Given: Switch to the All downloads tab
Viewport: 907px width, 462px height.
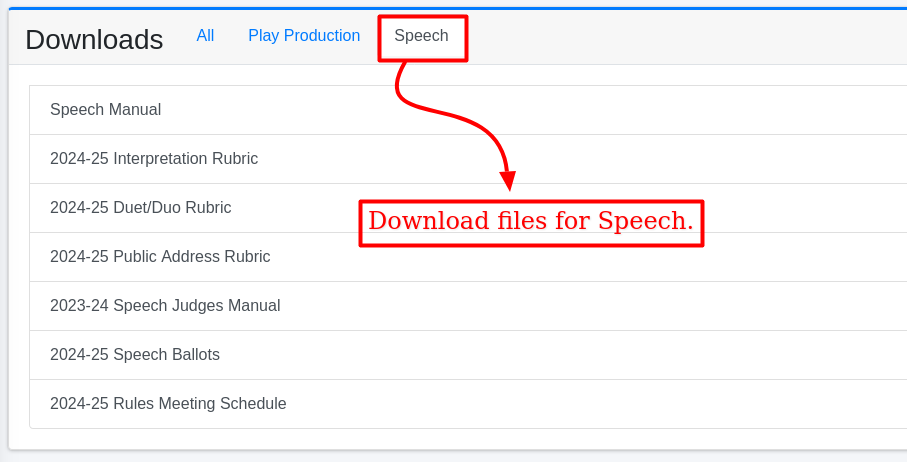Looking at the screenshot, I should 205,36.
